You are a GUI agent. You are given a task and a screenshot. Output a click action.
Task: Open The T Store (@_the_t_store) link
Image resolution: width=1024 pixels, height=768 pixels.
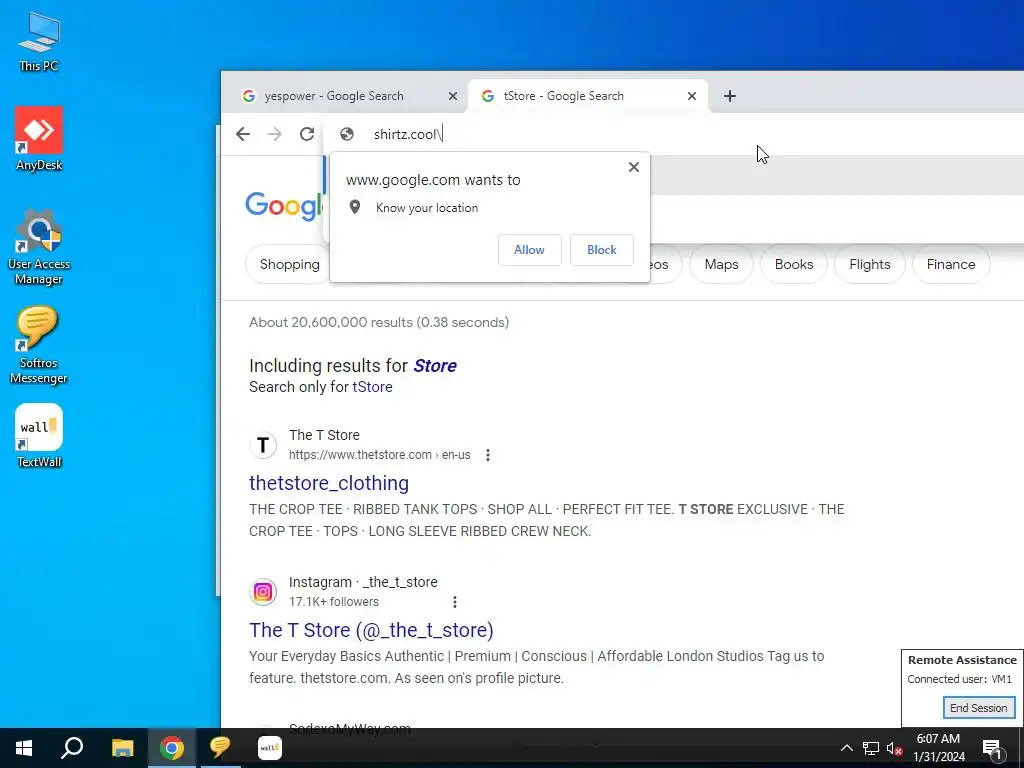(x=371, y=630)
